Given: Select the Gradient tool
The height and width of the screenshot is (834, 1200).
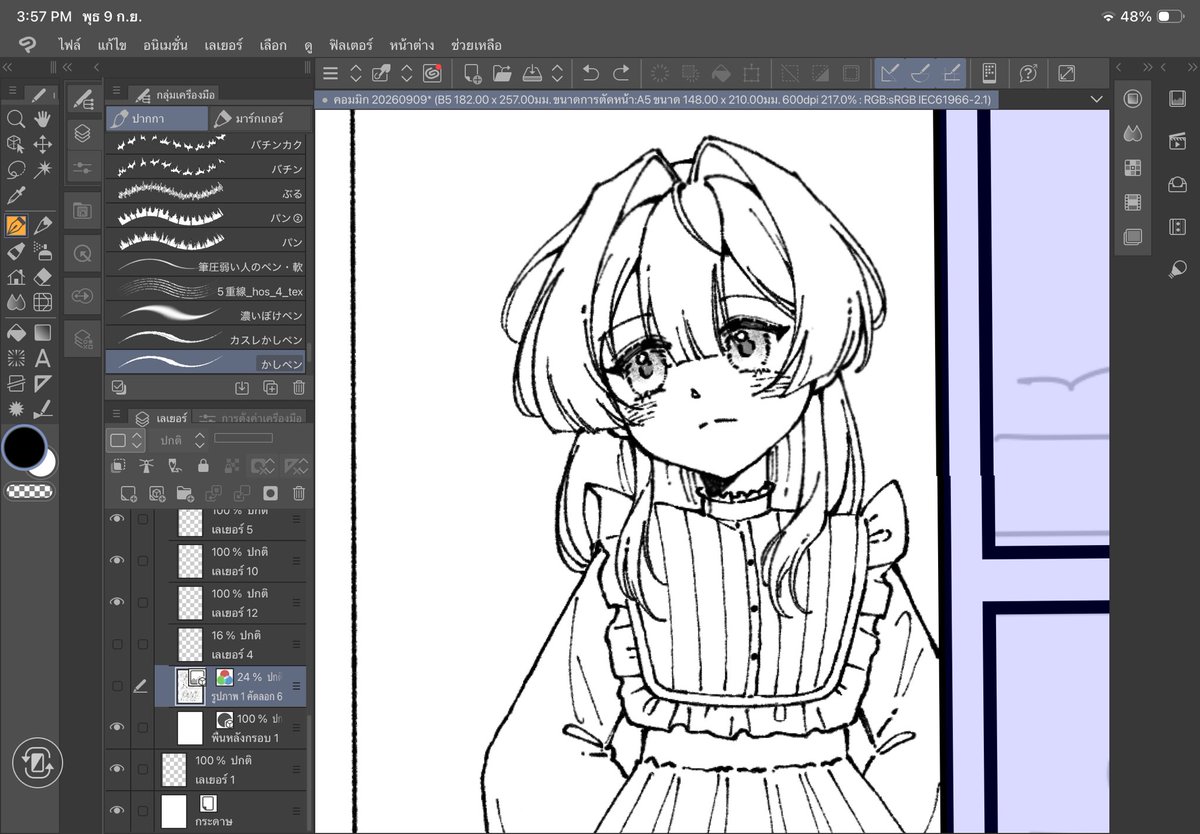Looking at the screenshot, I should [x=43, y=332].
